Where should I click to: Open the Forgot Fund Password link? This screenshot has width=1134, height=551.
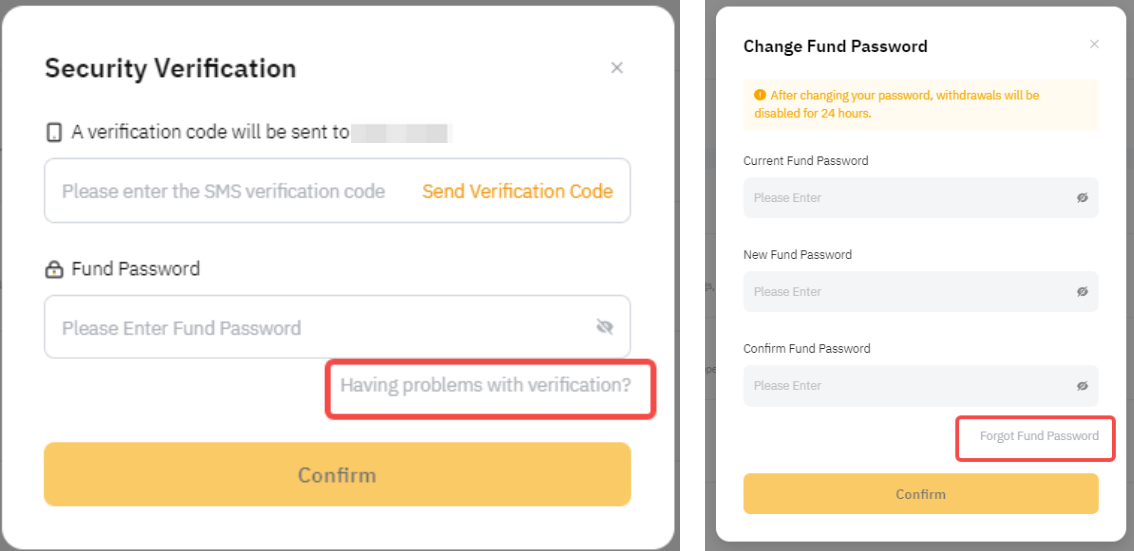pos(1039,436)
